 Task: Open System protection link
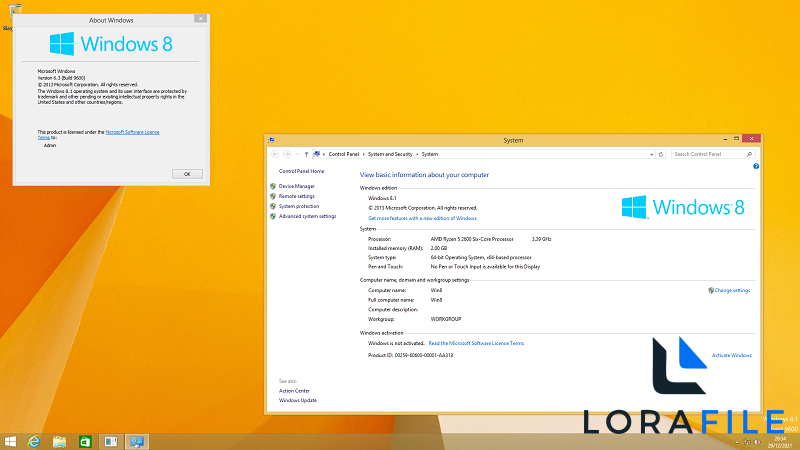click(298, 206)
